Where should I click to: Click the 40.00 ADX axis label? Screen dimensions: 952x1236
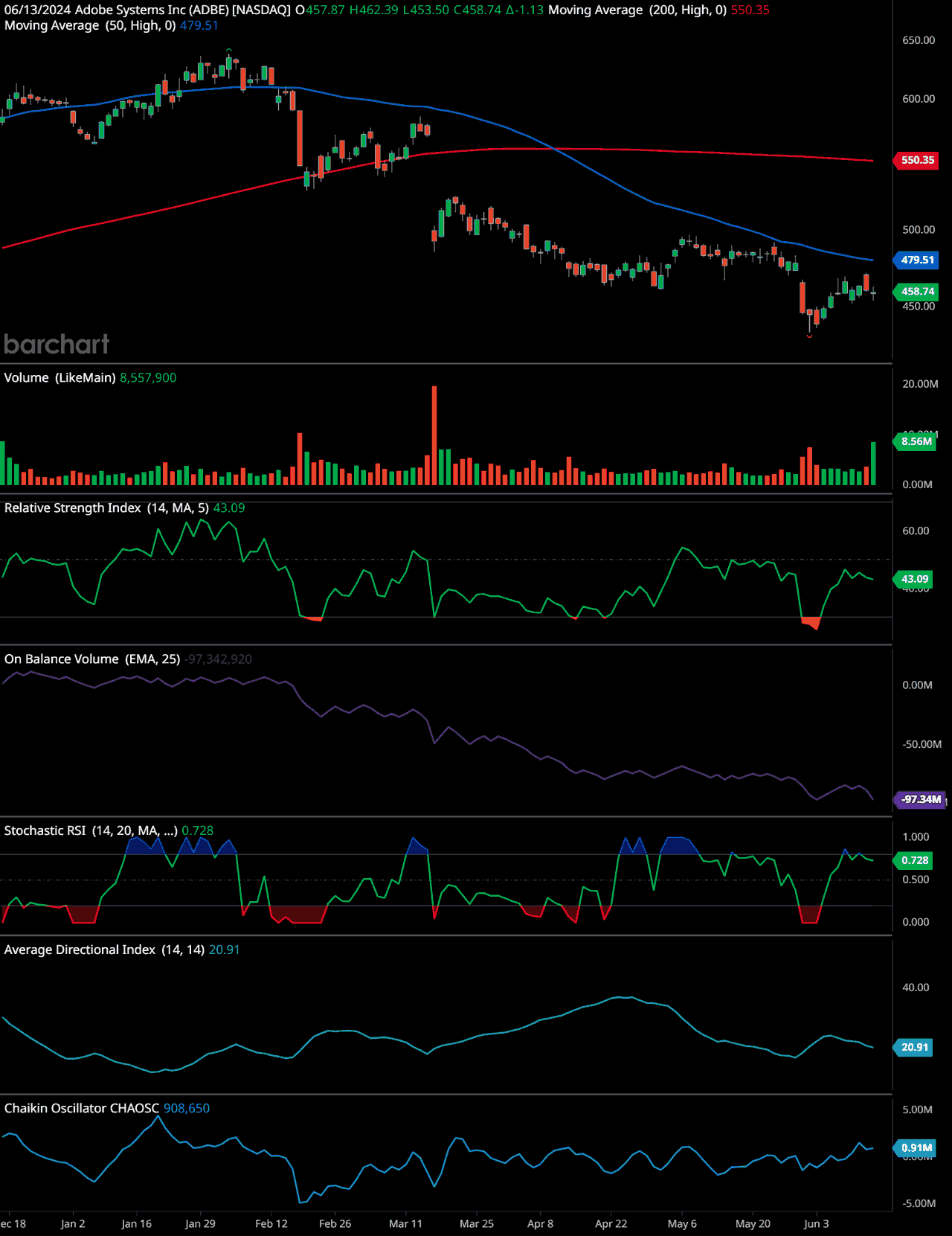[x=916, y=987]
